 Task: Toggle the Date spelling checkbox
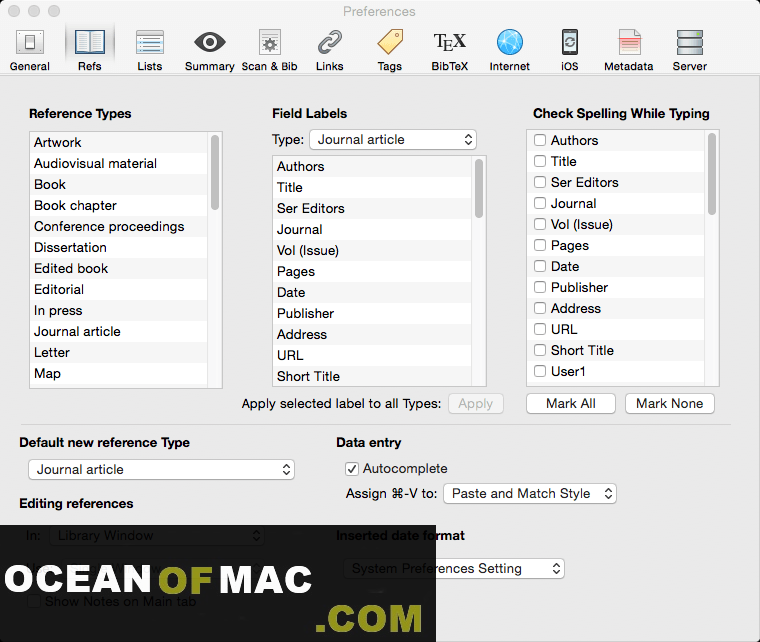(x=540, y=266)
